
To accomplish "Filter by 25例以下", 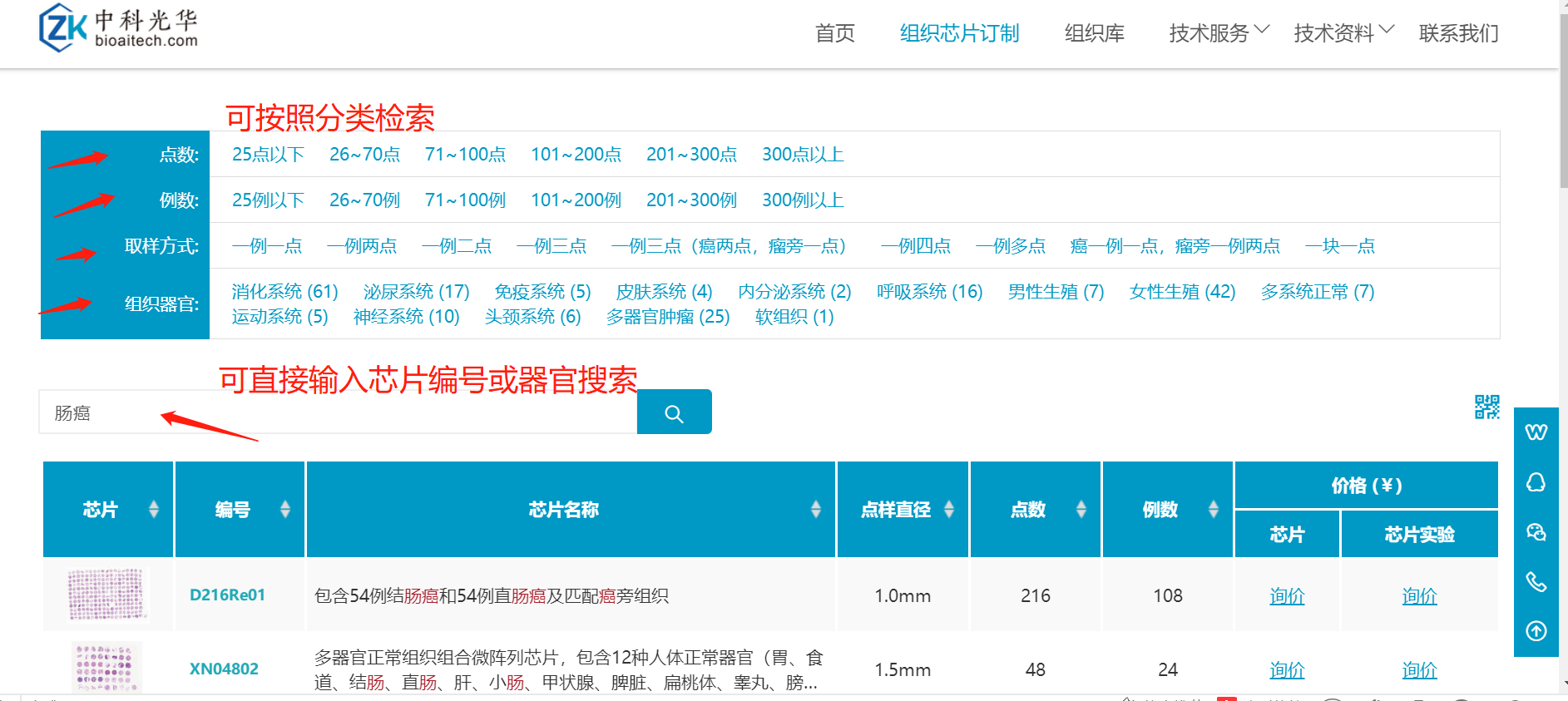I will point(268,200).
